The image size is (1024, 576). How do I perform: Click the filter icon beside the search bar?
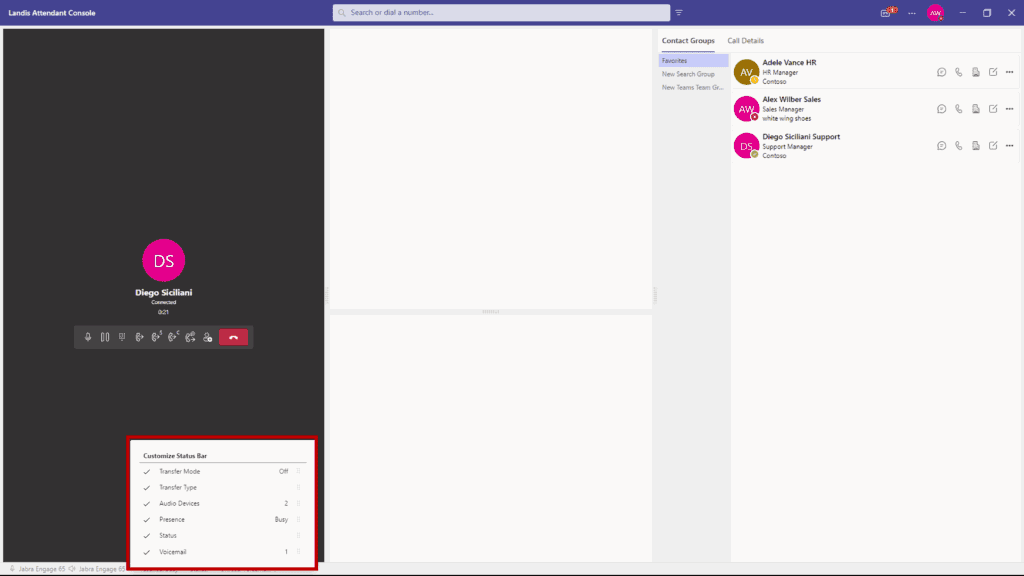coord(679,12)
